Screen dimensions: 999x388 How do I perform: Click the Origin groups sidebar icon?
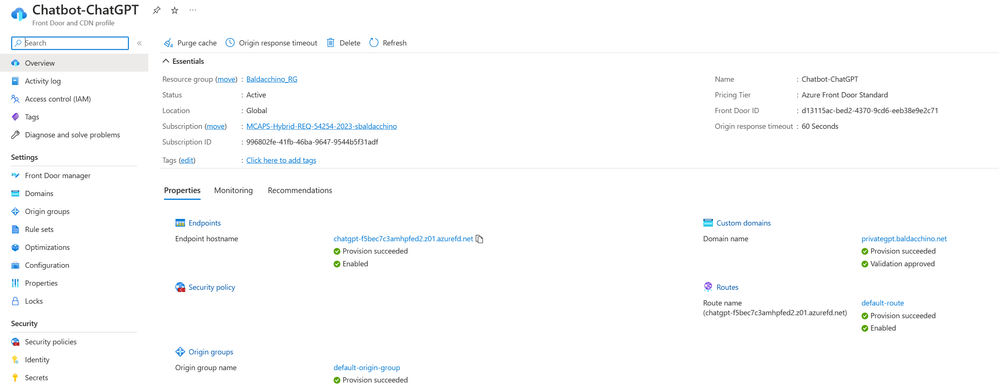15,211
